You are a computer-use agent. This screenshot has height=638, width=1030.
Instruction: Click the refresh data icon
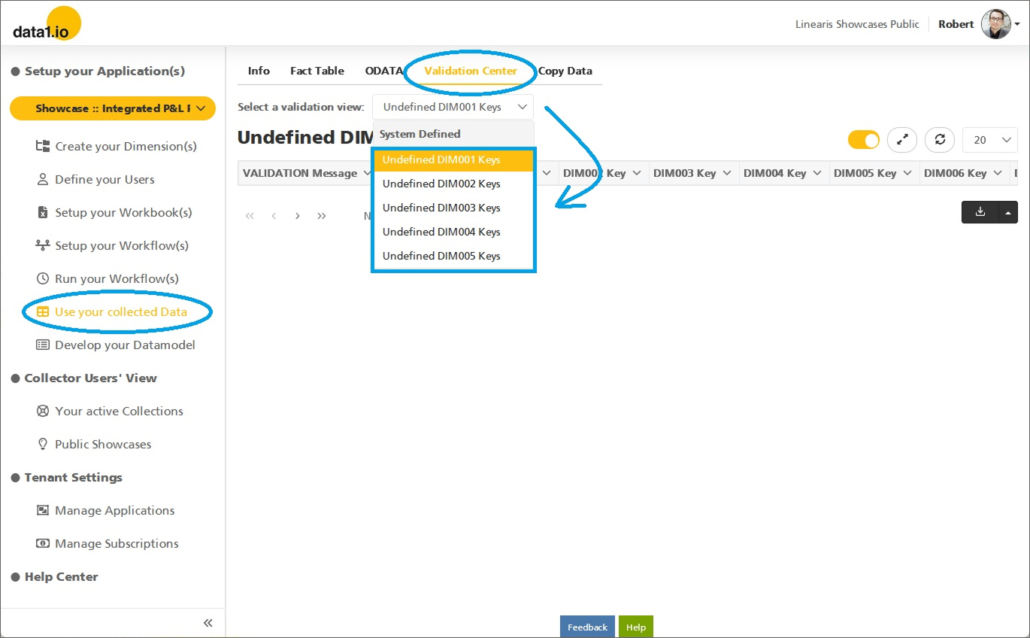pos(939,140)
